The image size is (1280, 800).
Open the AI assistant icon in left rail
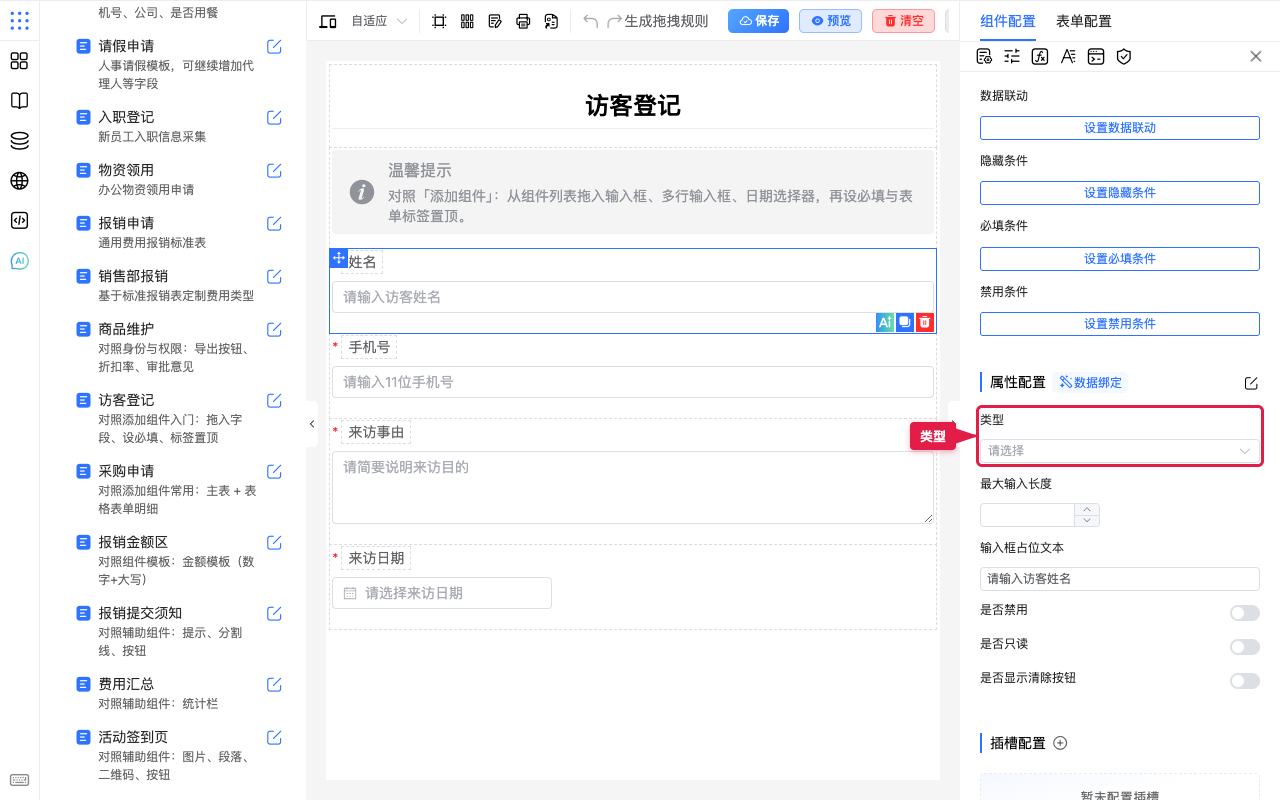19,261
